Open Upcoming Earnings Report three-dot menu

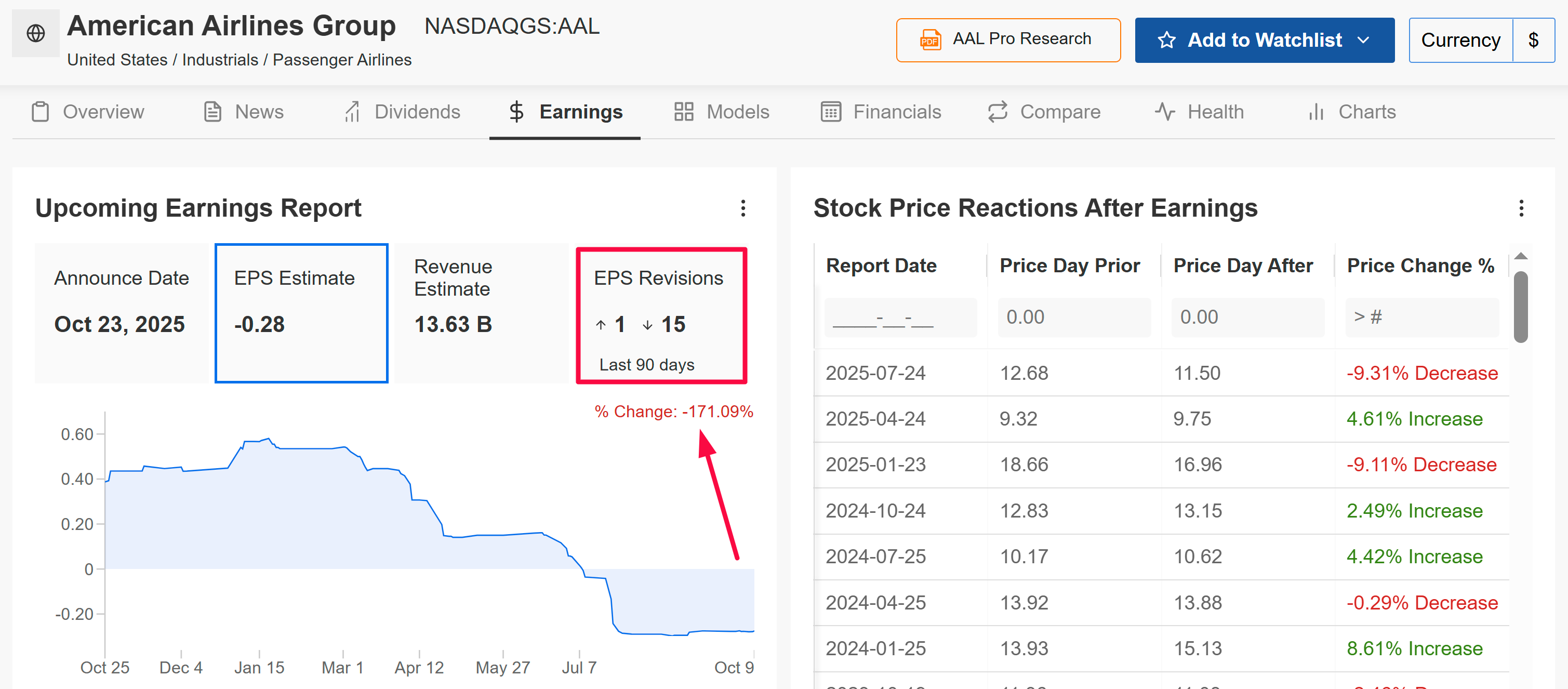click(742, 208)
